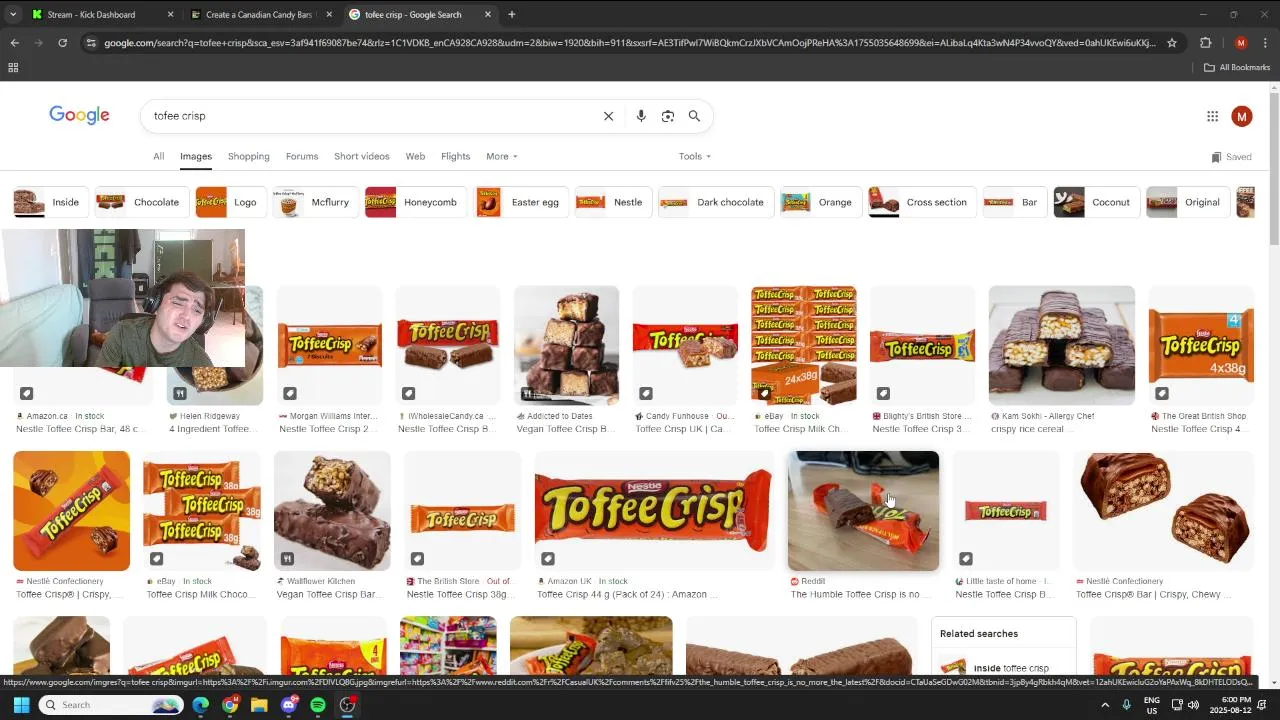Click the Chrome address bar URL
The width and height of the screenshot is (1280, 720).
[630, 43]
